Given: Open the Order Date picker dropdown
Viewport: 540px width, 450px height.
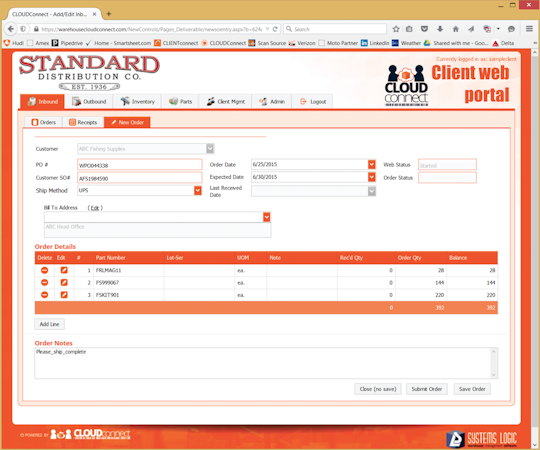Looking at the screenshot, I should [372, 165].
